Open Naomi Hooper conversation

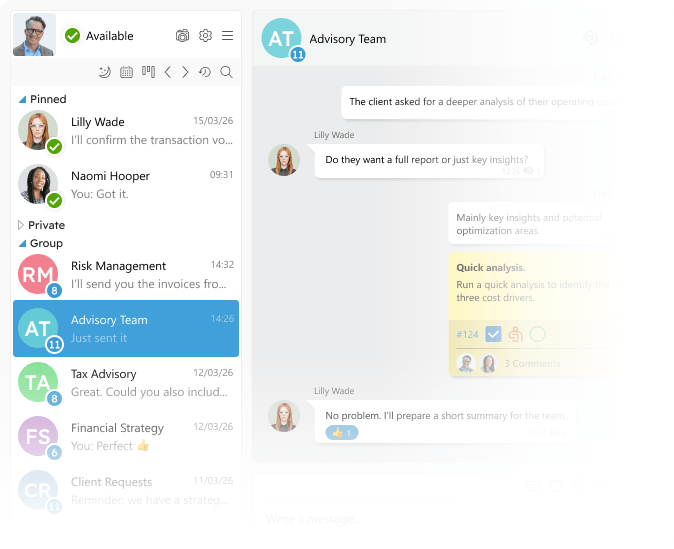point(126,185)
